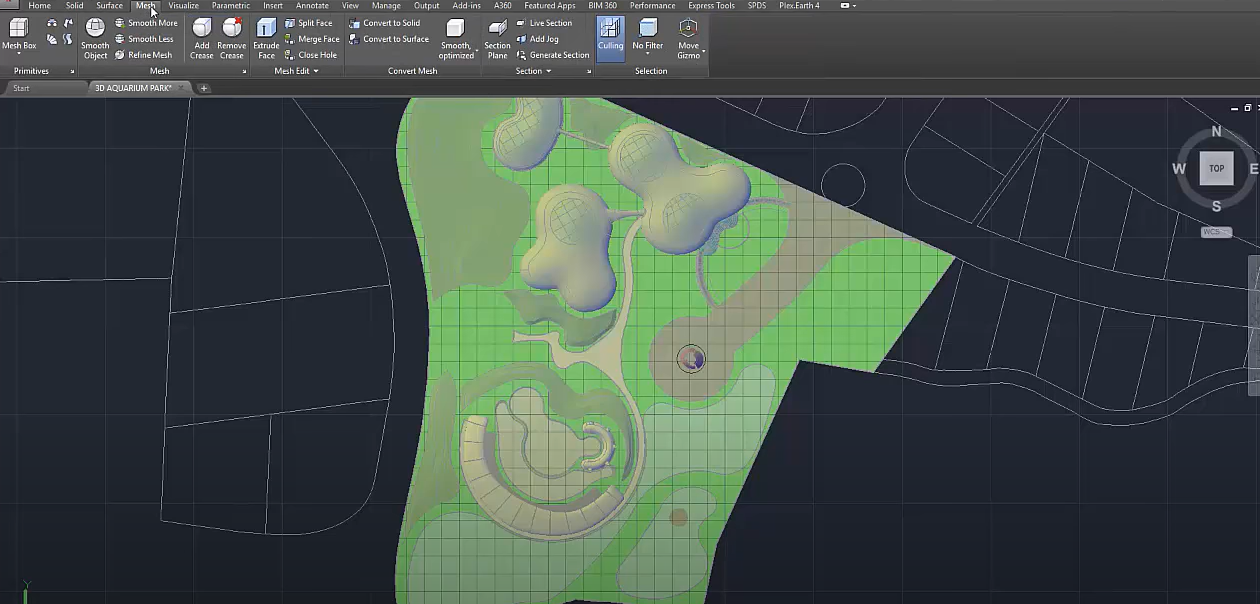Open the Output ribbon tab
This screenshot has width=1260, height=604.
(x=427, y=6)
